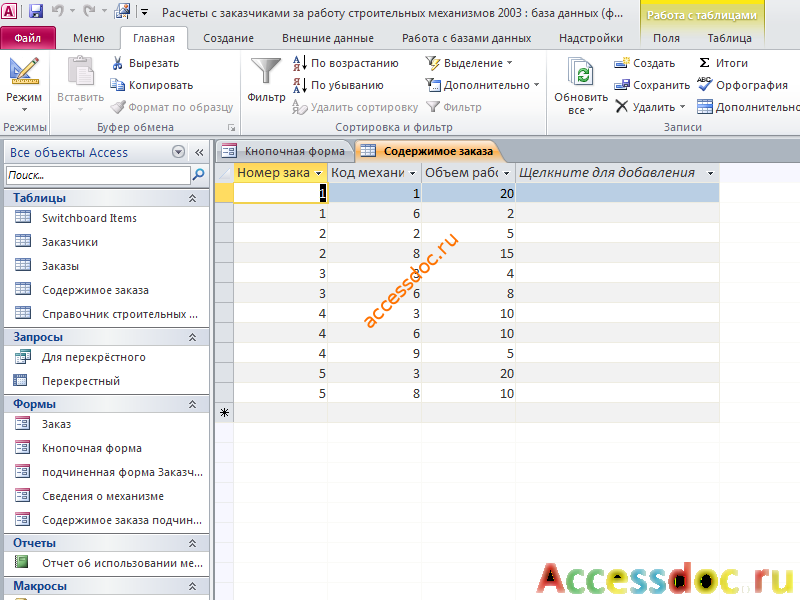Screen dimensions: 800x600
Task: Click Итоги totals sigma button
Action: pos(723,63)
